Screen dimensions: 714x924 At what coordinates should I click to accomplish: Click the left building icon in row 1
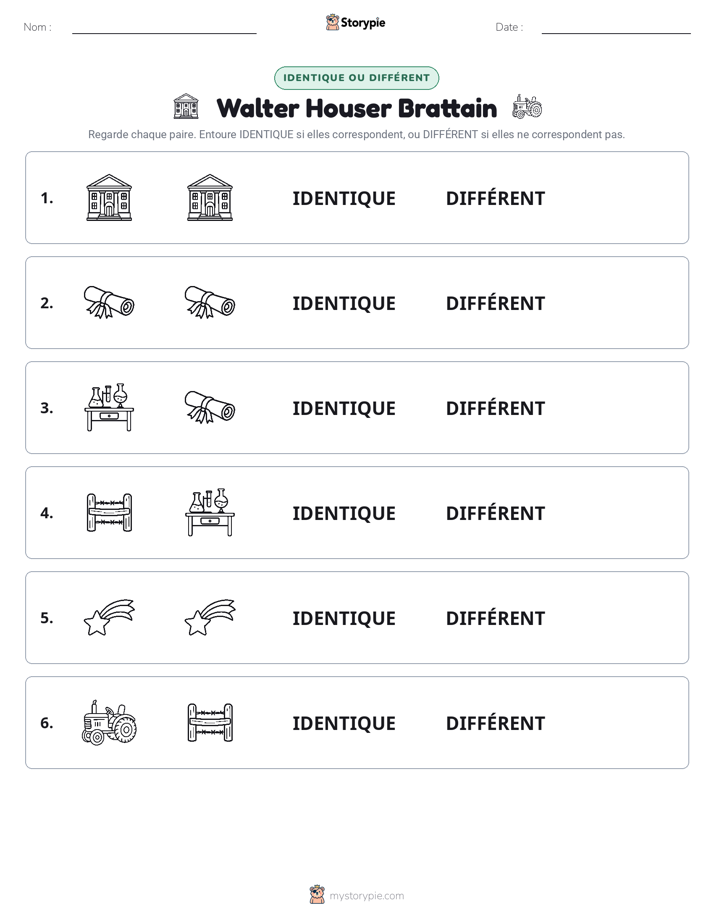click(x=109, y=197)
